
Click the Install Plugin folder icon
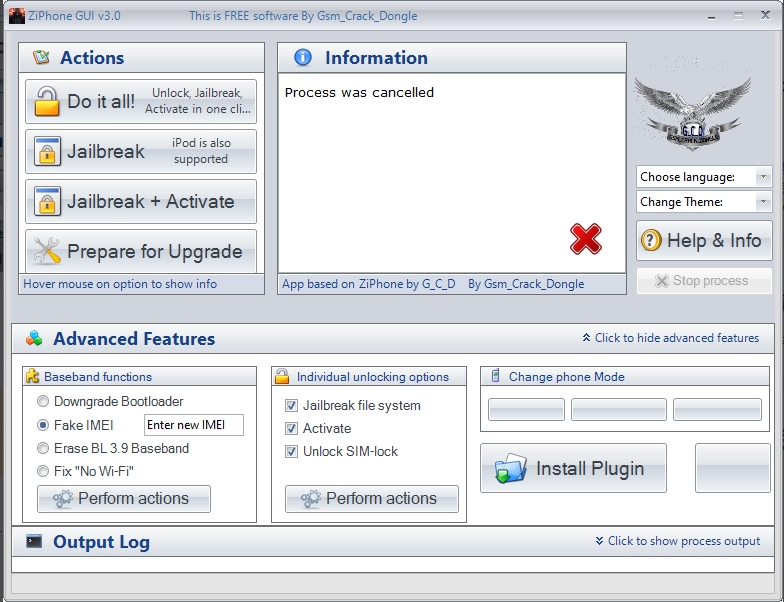pyautogui.click(x=510, y=468)
